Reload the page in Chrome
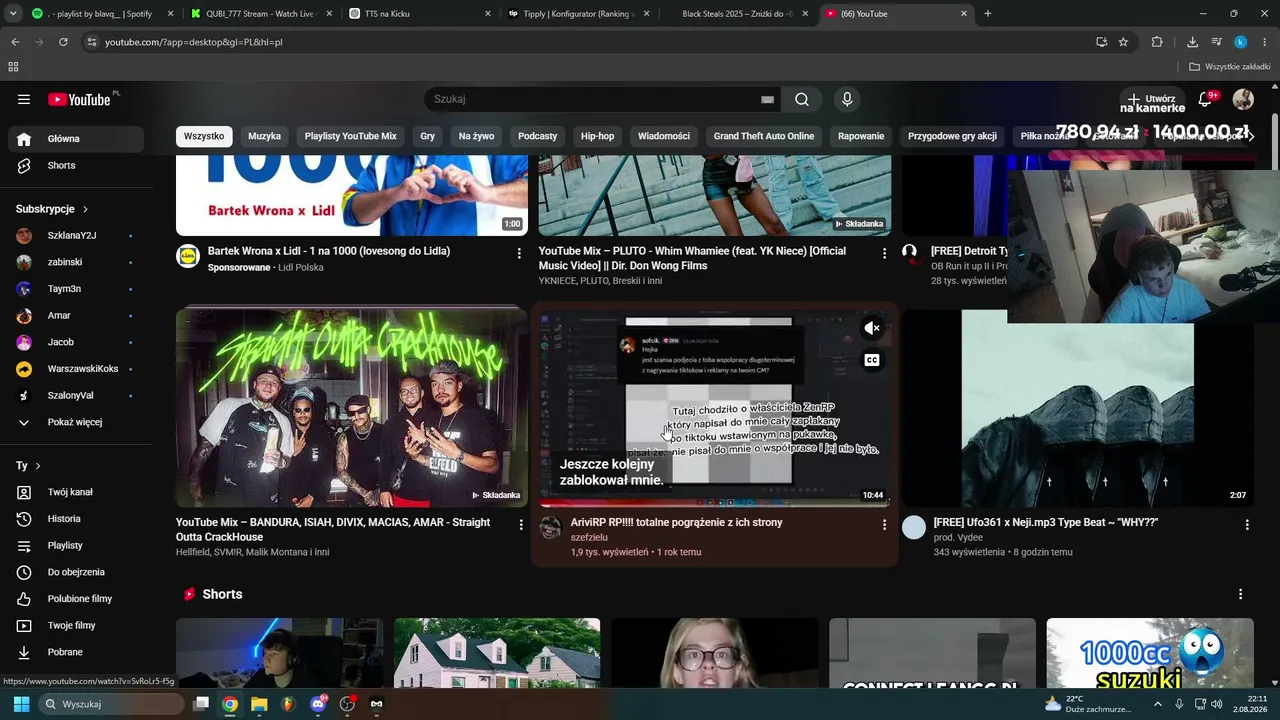Image resolution: width=1280 pixels, height=720 pixels. click(x=63, y=42)
